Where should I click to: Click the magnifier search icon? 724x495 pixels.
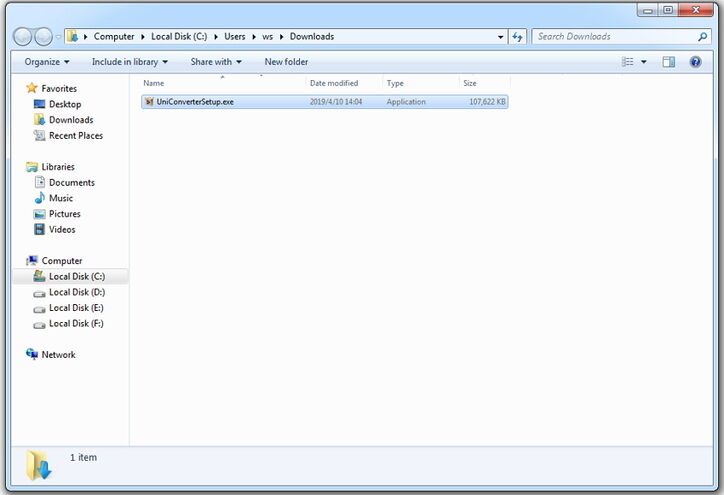tap(703, 36)
